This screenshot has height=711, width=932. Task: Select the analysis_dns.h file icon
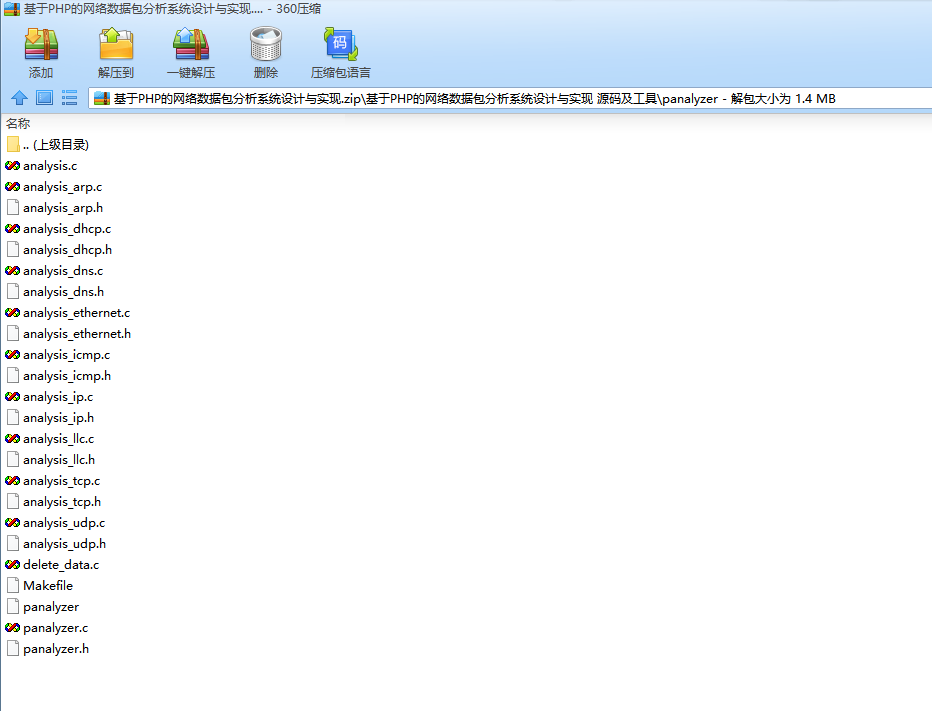tap(12, 291)
